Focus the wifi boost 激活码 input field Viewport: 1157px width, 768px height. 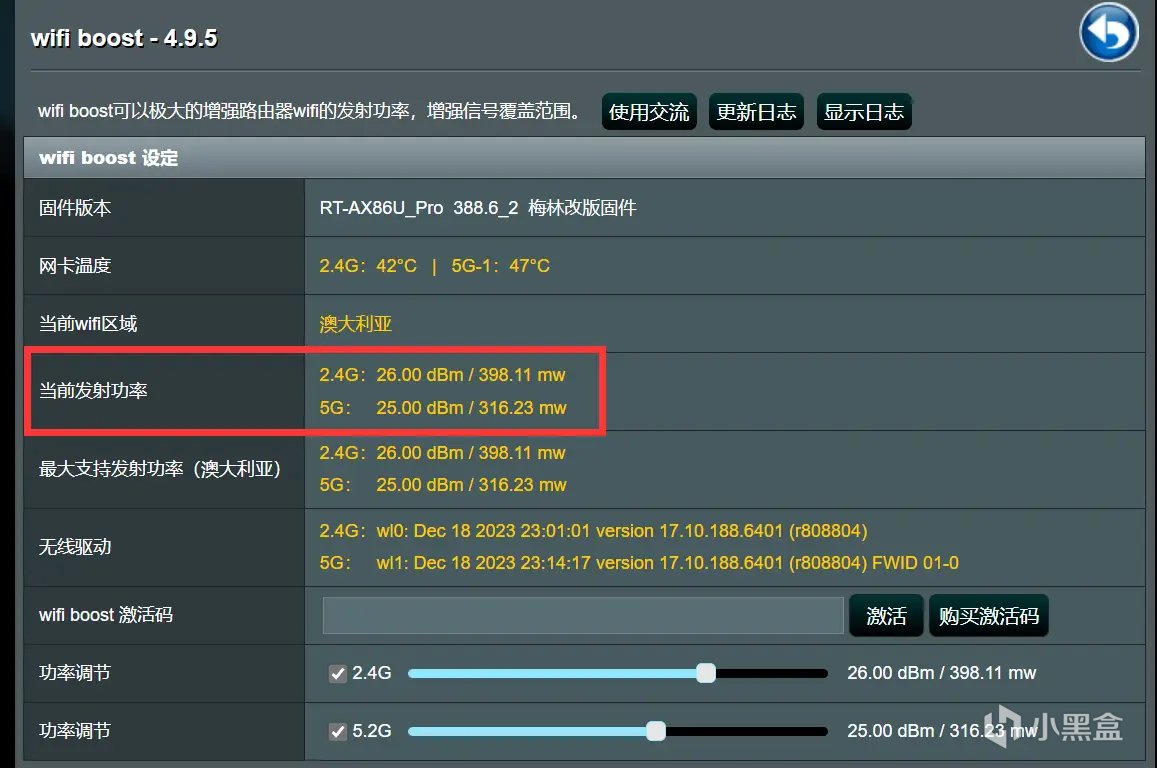(583, 615)
